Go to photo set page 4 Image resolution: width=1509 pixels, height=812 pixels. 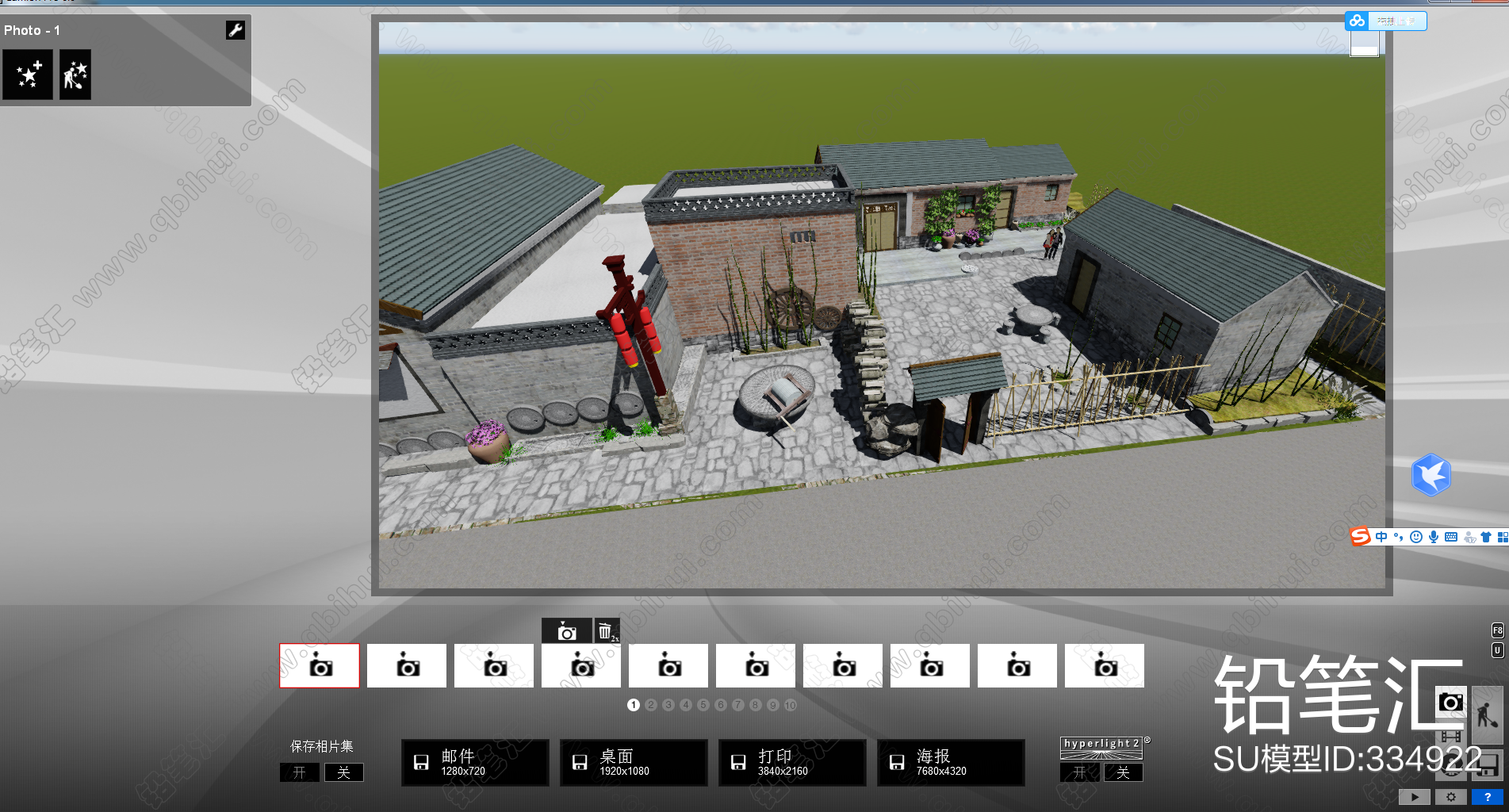click(x=686, y=705)
